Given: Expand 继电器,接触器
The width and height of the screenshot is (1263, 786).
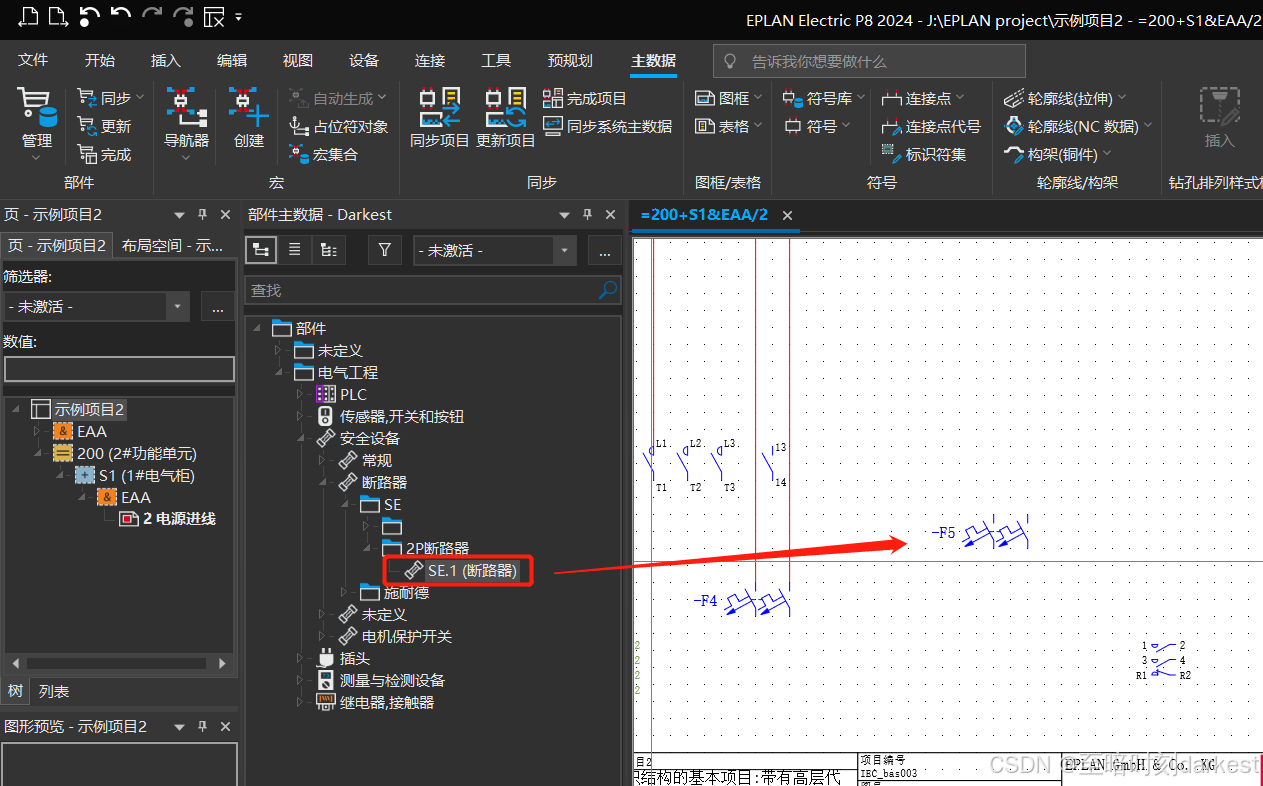Looking at the screenshot, I should coord(300,703).
